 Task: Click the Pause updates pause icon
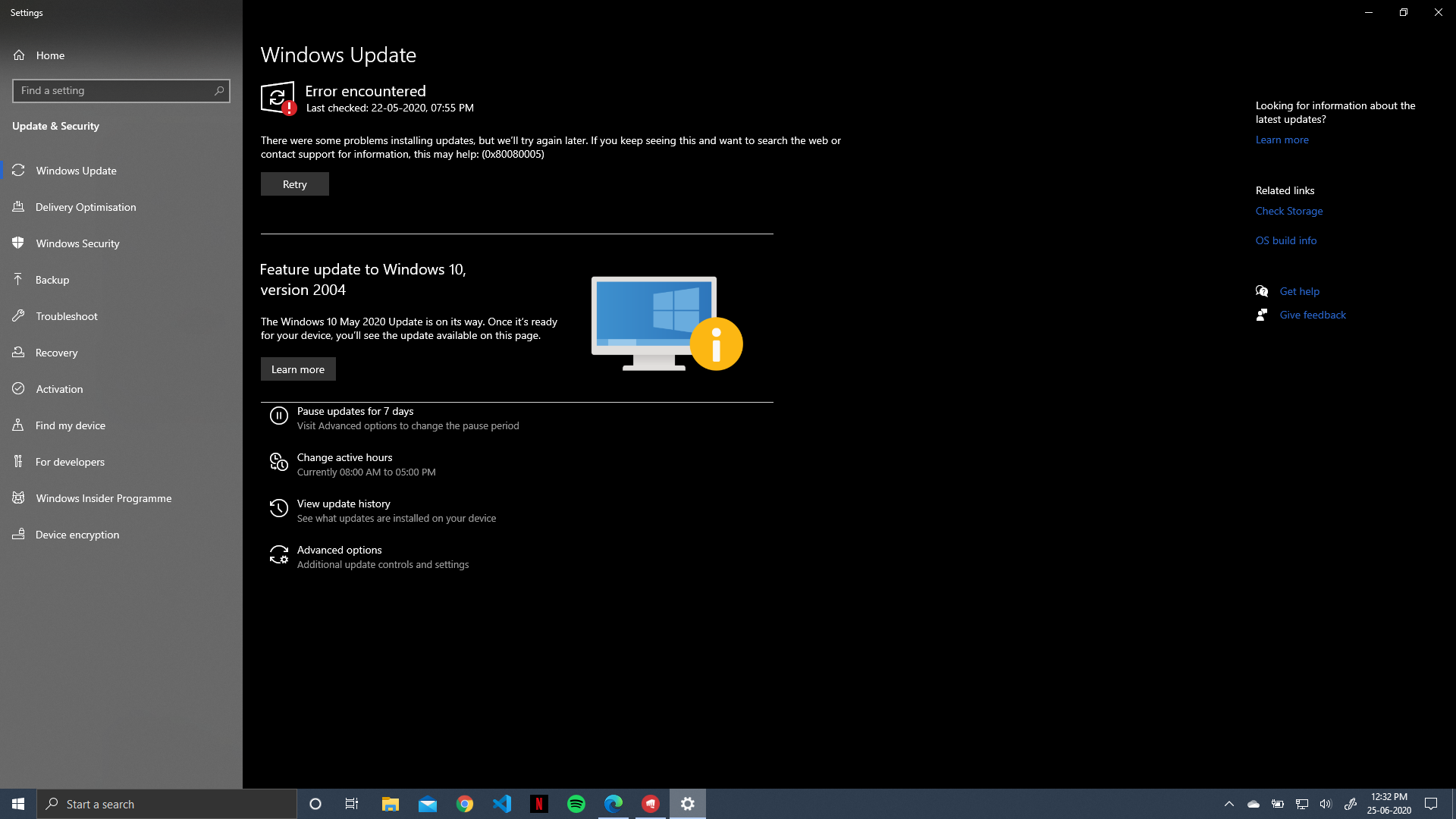(279, 416)
